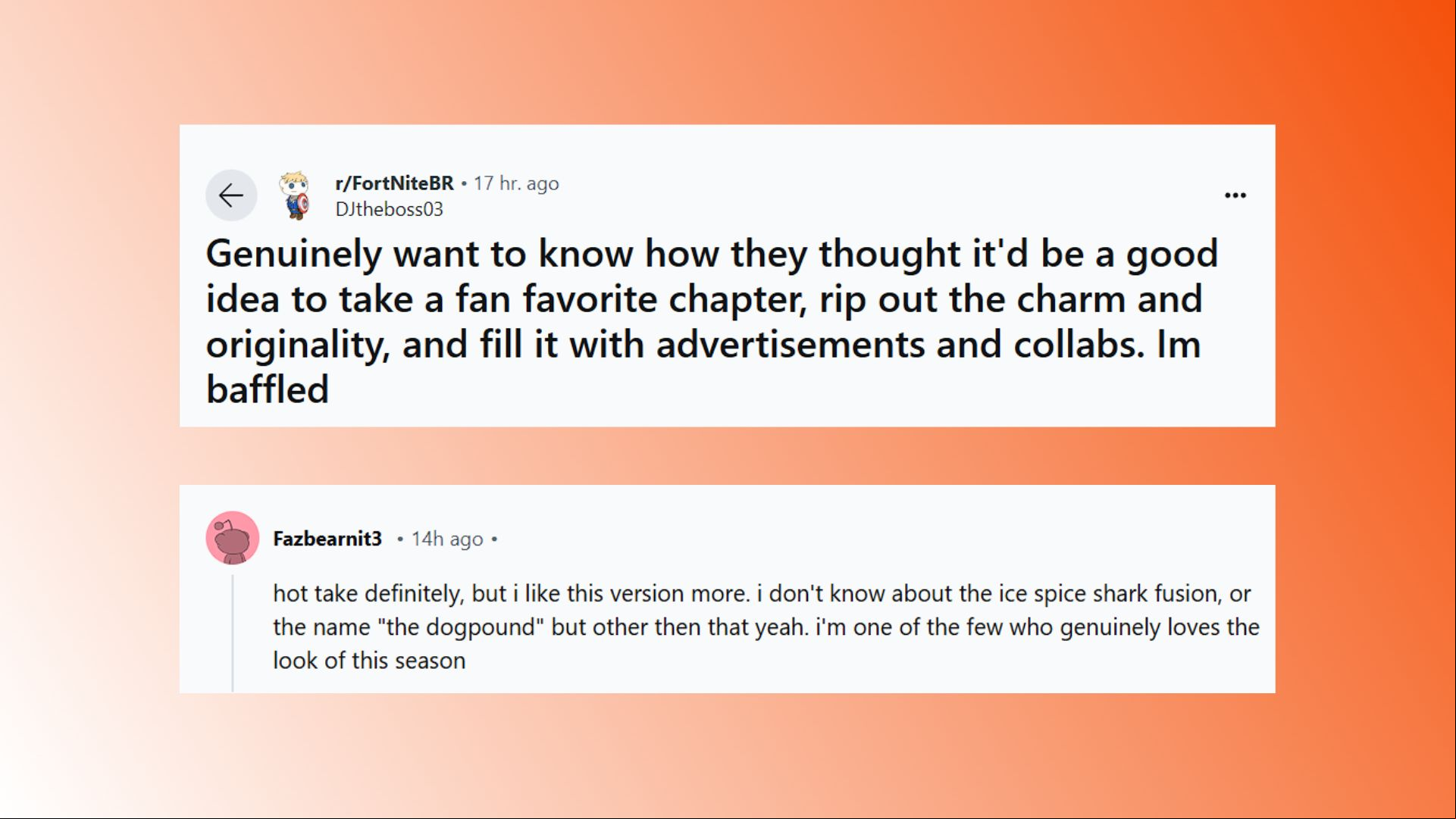
Task: Select the 'hot take definitely' comment text
Action: tap(766, 627)
